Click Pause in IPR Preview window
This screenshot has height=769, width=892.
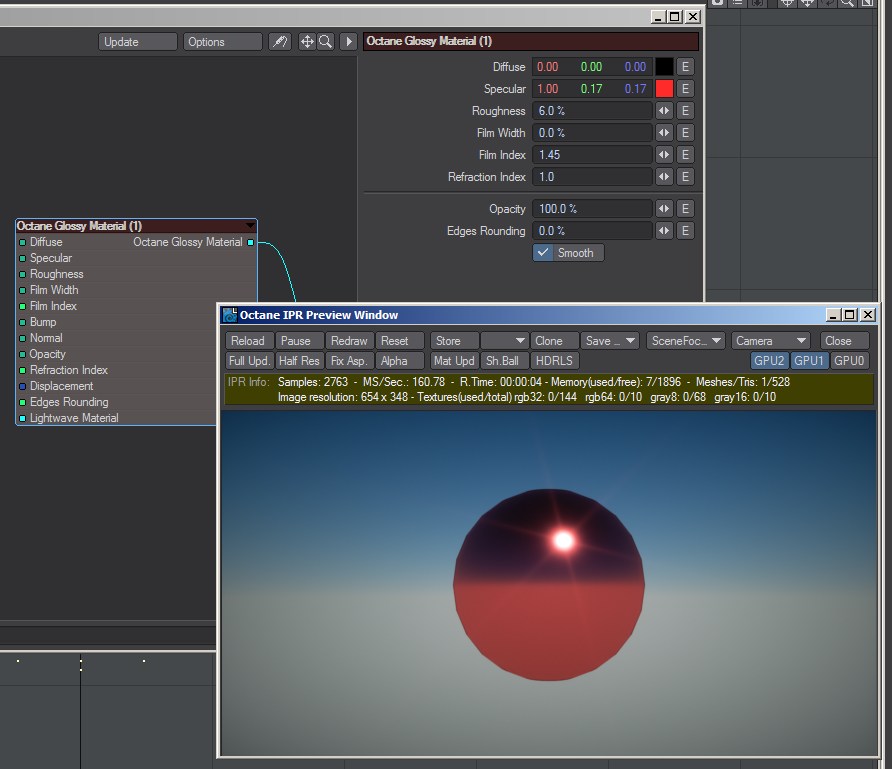tap(300, 341)
